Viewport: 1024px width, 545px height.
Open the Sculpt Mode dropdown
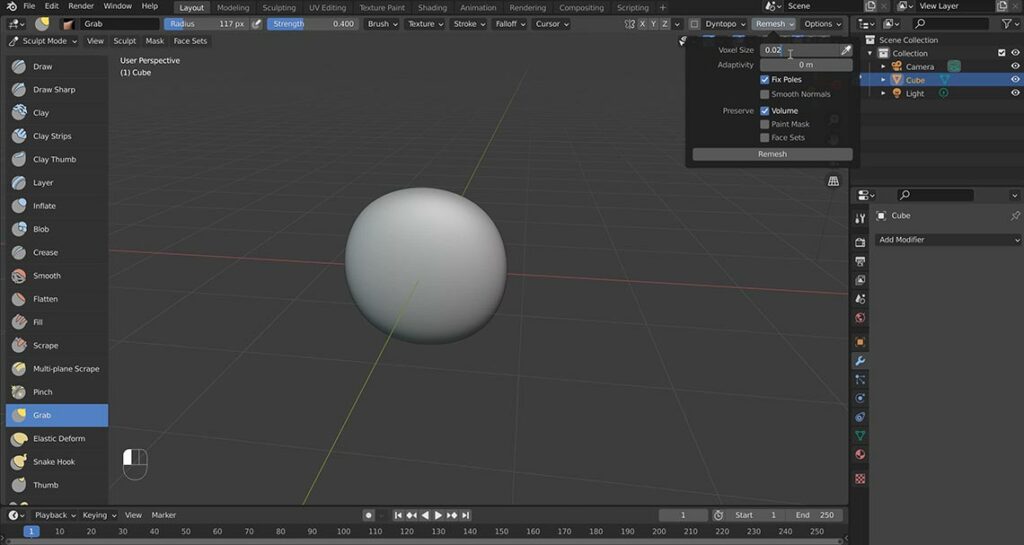[x=43, y=40]
